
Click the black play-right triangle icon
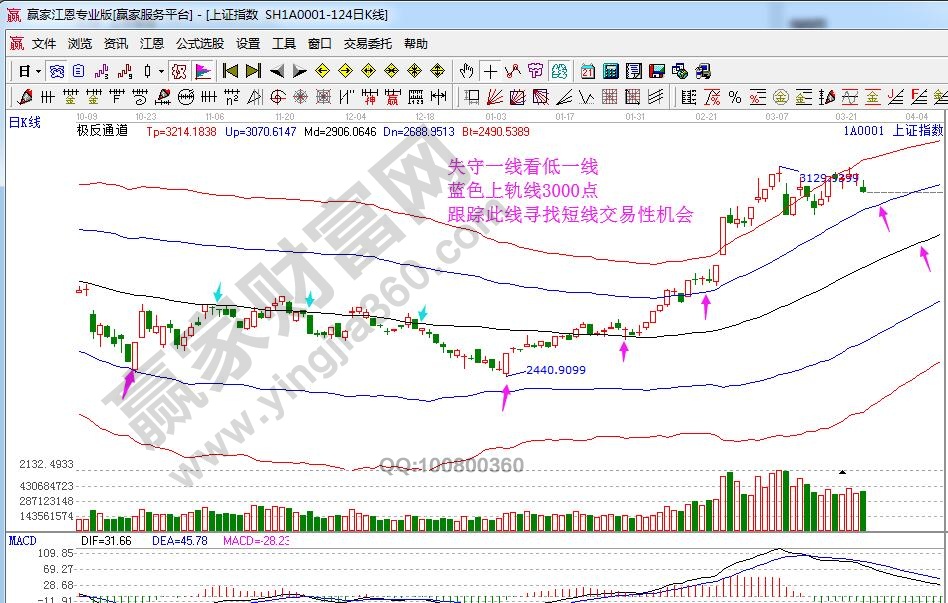299,71
